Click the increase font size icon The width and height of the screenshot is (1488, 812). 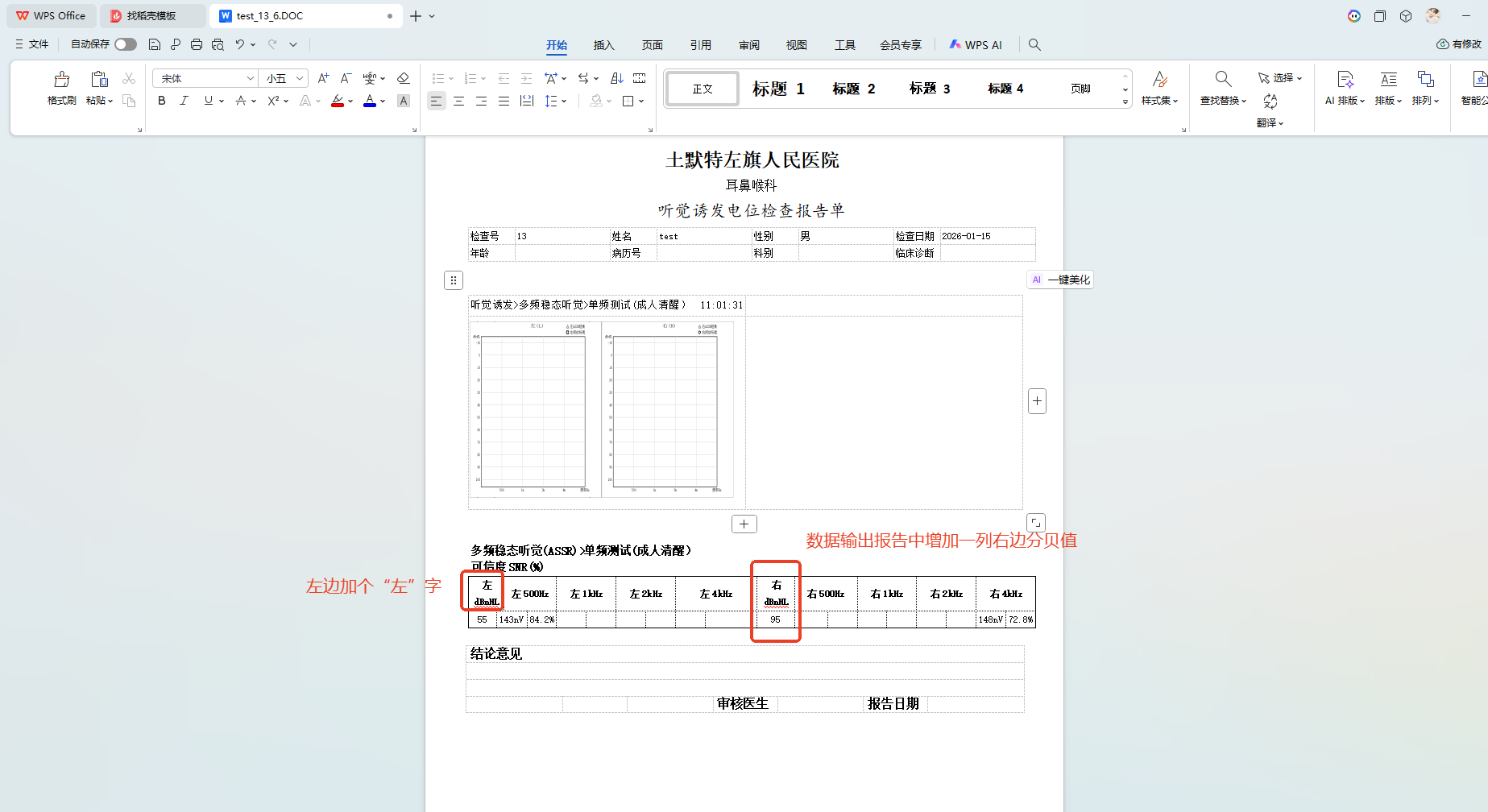pos(323,78)
